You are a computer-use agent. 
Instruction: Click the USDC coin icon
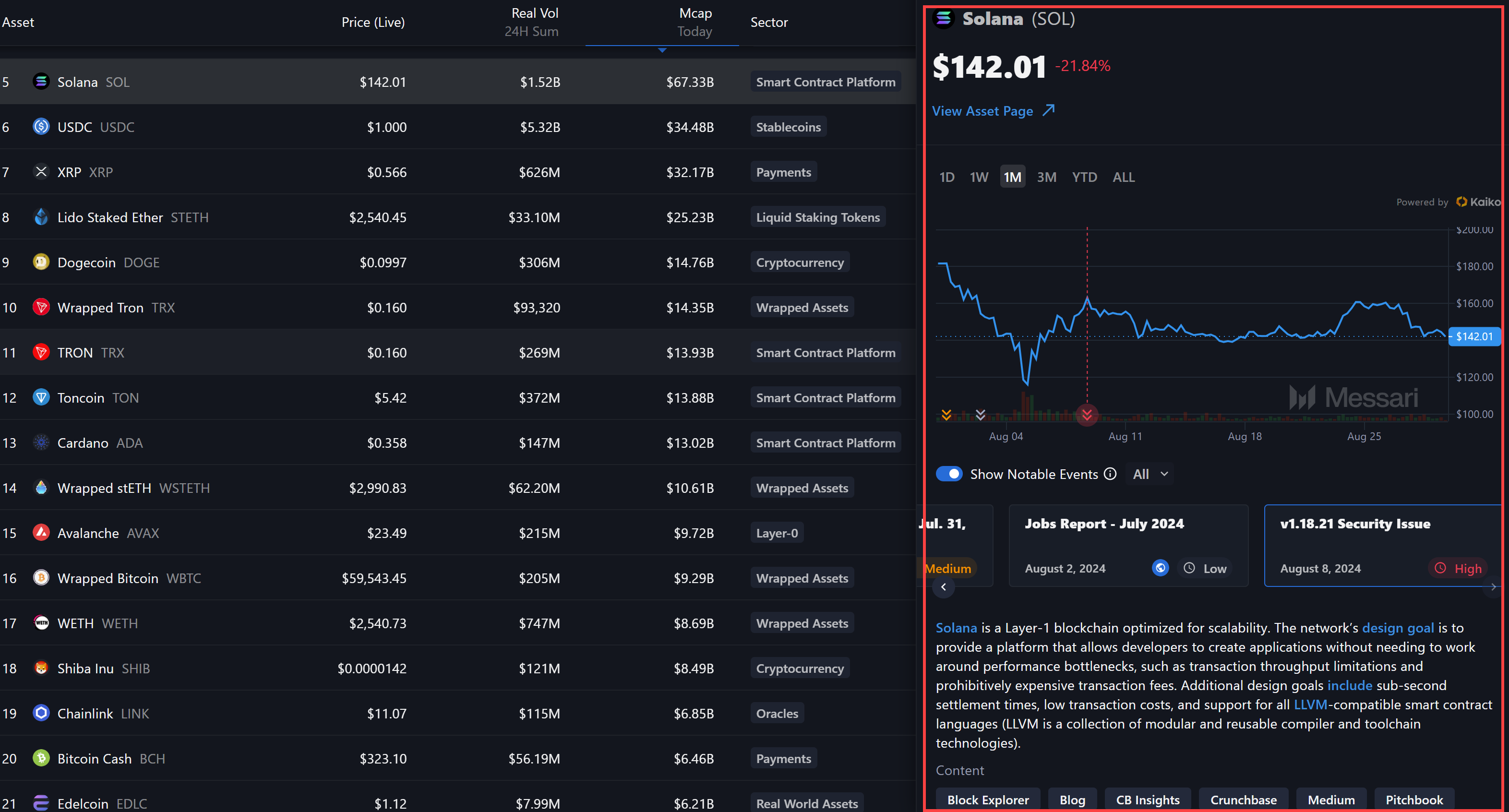(x=41, y=127)
